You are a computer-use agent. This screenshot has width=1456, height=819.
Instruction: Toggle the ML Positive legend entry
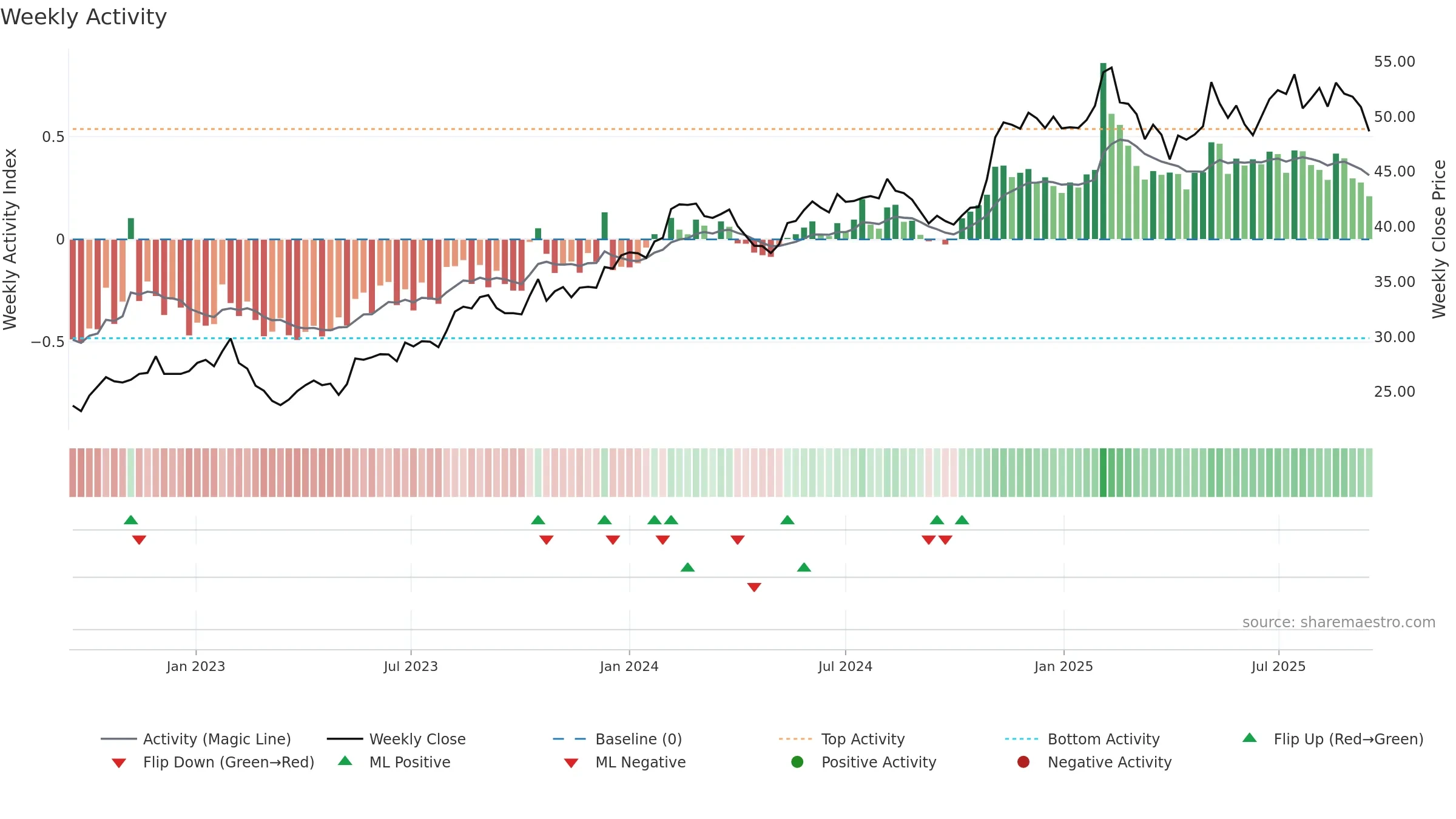pyautogui.click(x=394, y=762)
